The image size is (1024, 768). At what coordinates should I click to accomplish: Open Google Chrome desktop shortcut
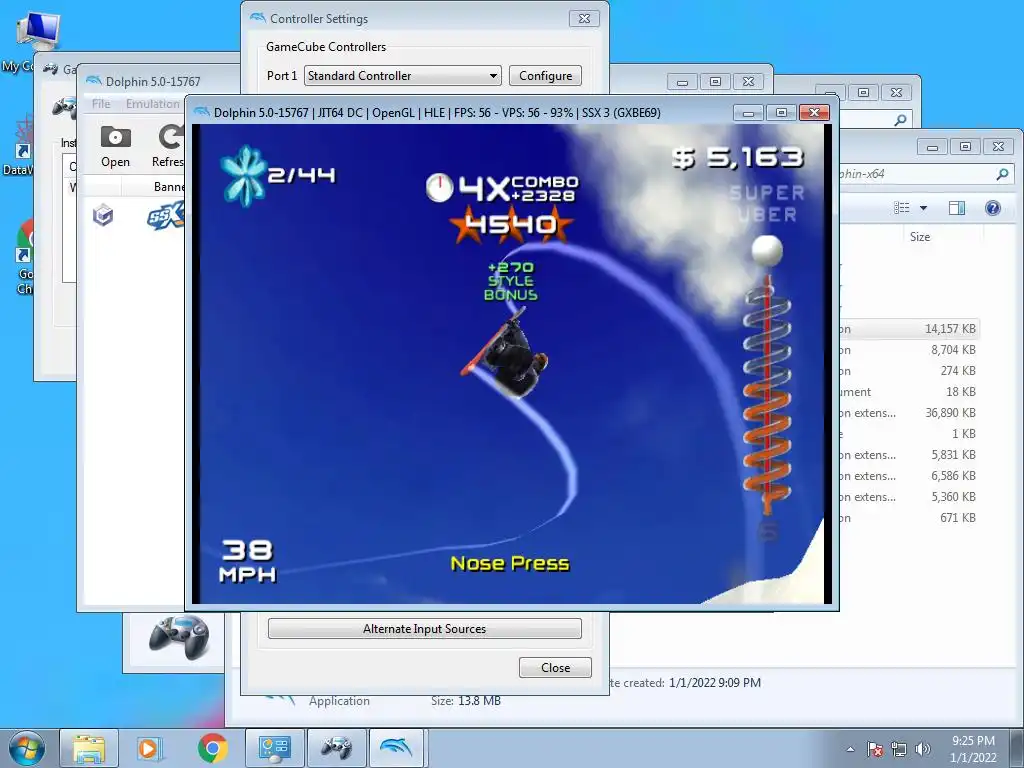pyautogui.click(x=25, y=258)
